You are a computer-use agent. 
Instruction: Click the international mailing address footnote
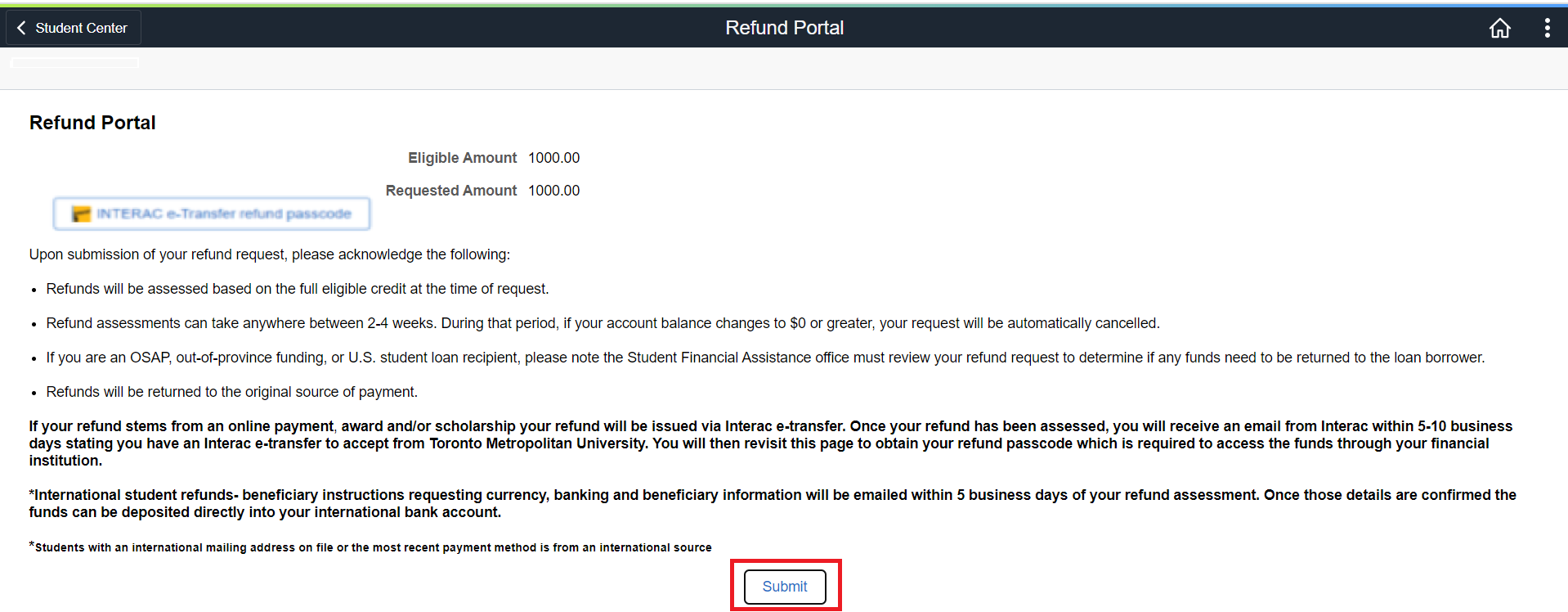coord(373,547)
